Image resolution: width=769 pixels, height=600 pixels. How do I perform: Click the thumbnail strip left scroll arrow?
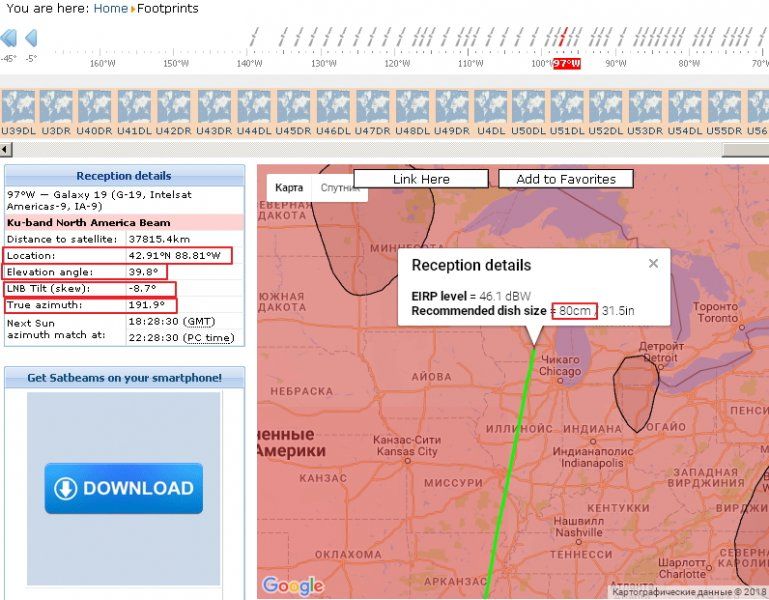click(5, 149)
